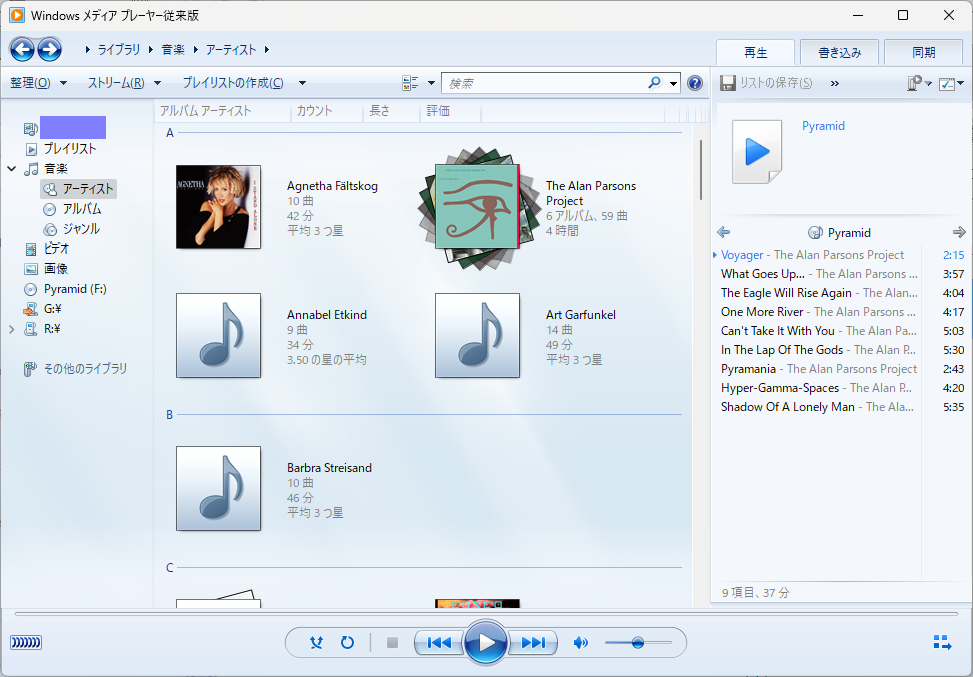Viewport: 973px width, 677px height.
Task: Click the search input field
Action: click(x=545, y=83)
